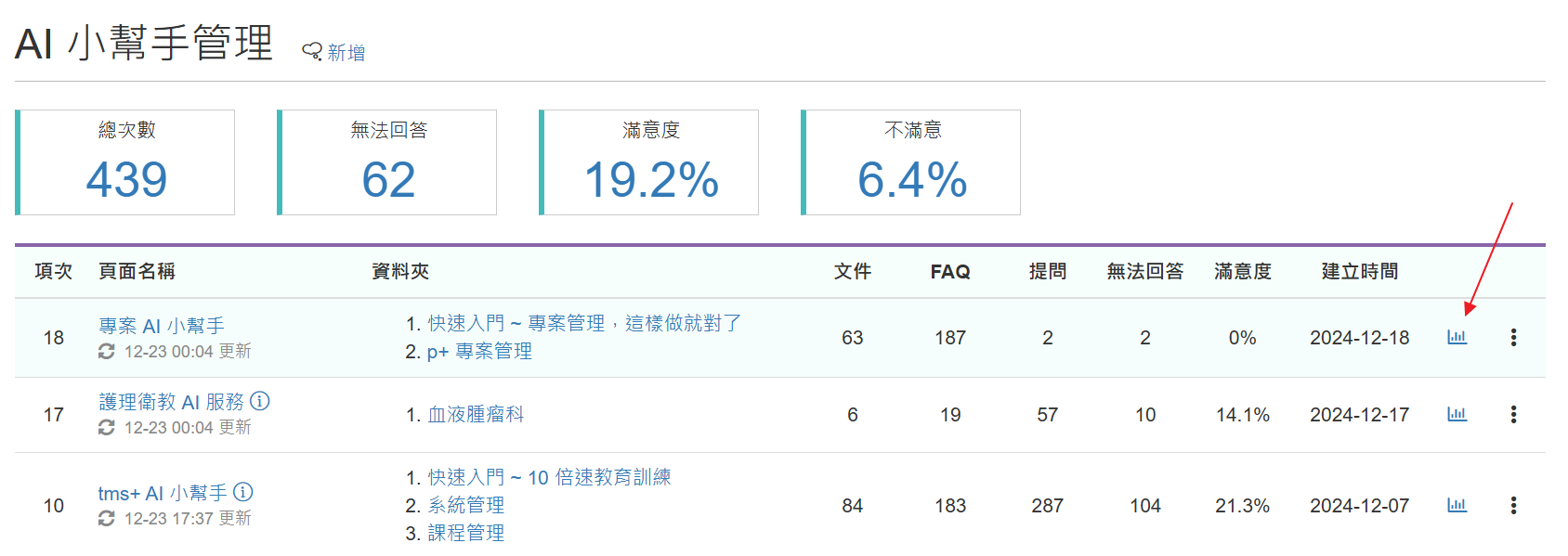The width and height of the screenshot is (1568, 556).
Task: Open more options menu for row 17
Action: [1513, 414]
